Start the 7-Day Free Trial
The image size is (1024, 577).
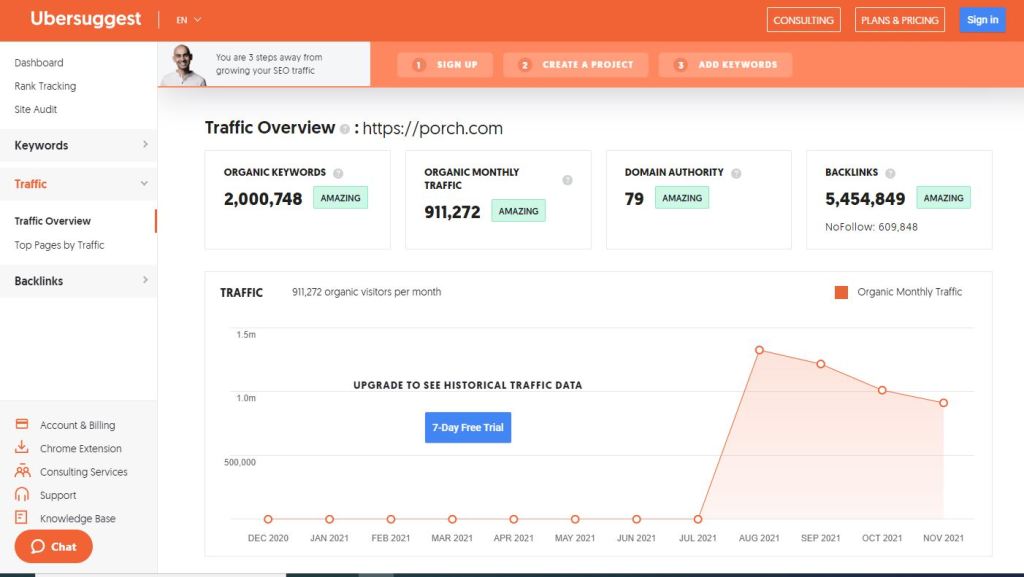[467, 427]
